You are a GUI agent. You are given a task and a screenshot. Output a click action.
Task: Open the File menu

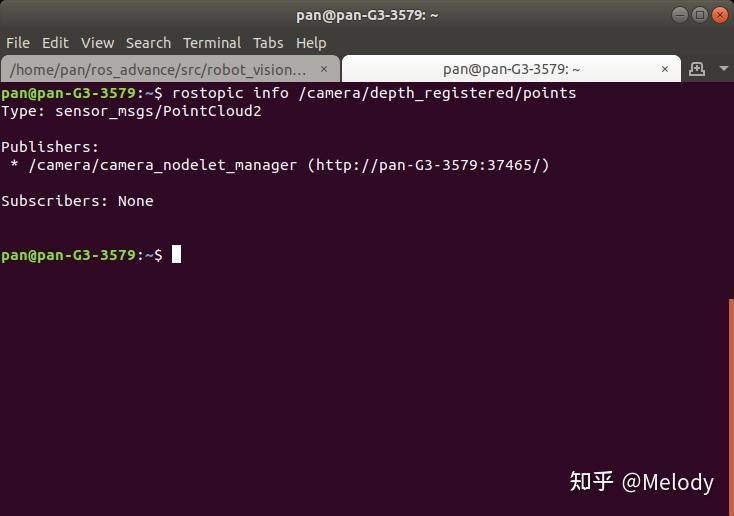tap(18, 43)
